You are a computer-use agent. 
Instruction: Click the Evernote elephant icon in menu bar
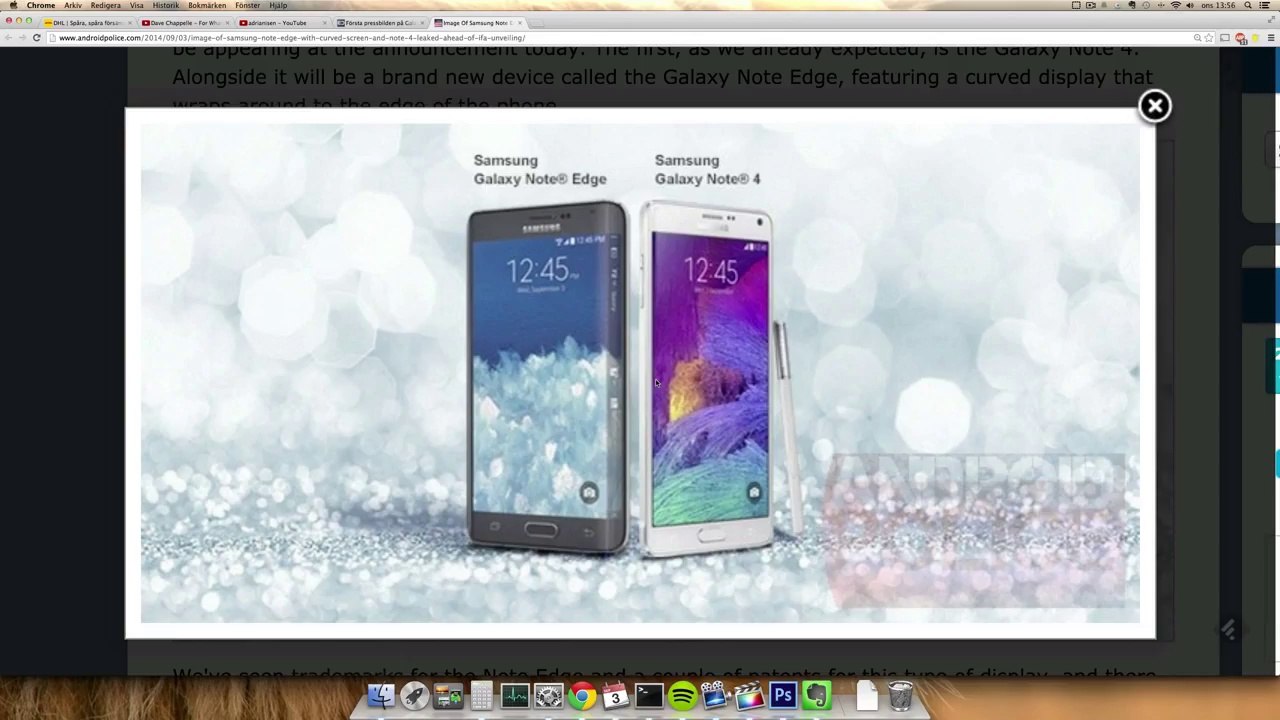1132,6
